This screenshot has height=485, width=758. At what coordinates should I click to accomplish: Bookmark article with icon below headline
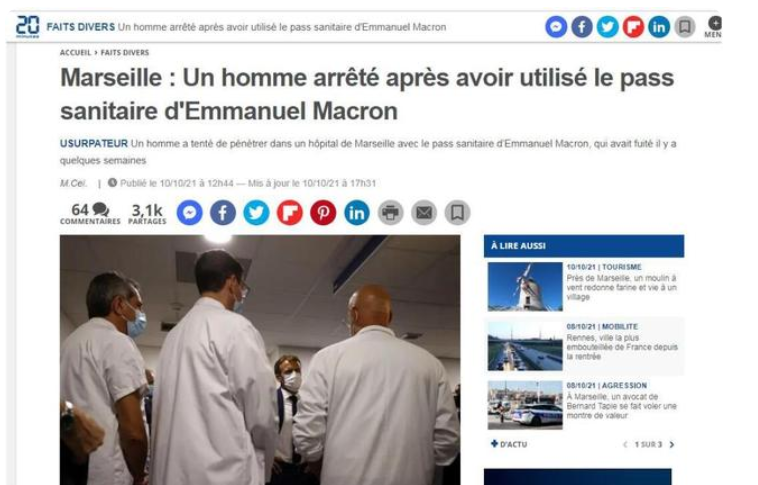pyautogui.click(x=457, y=213)
